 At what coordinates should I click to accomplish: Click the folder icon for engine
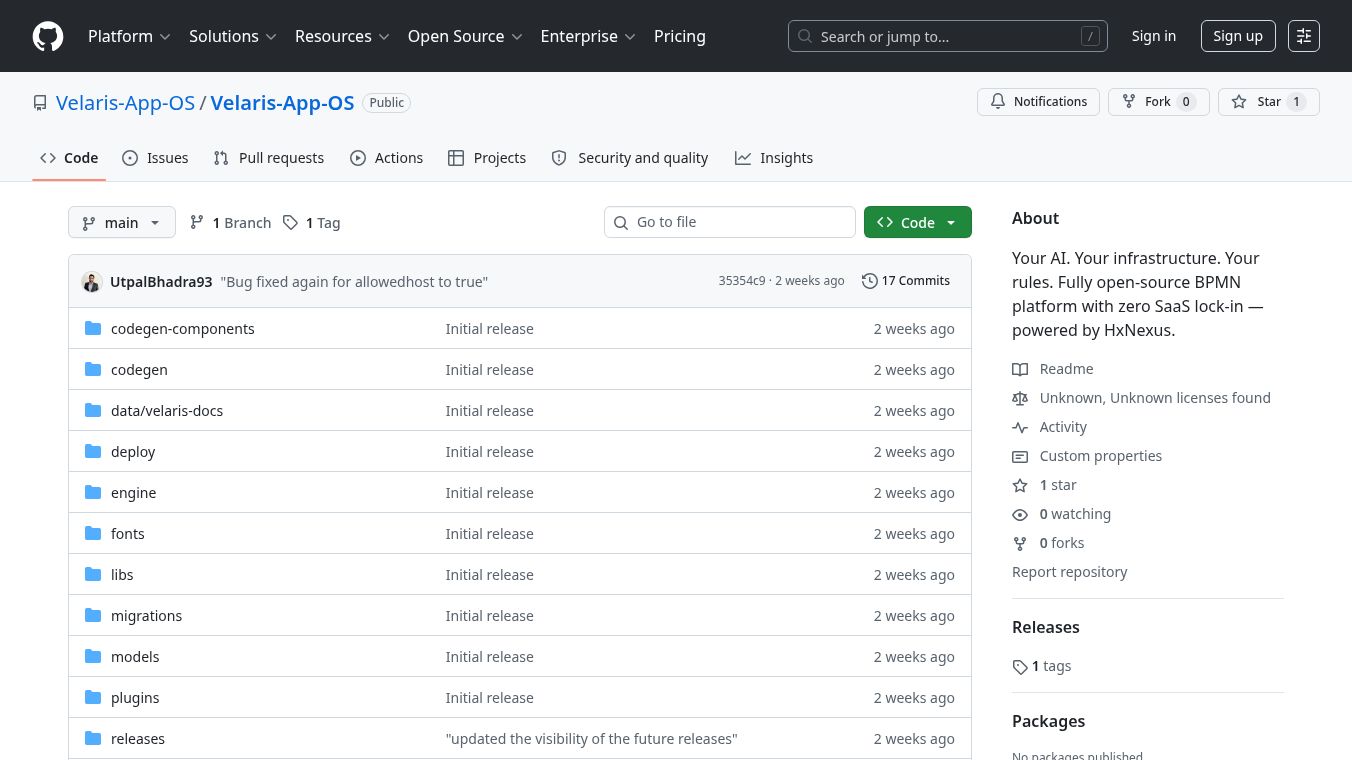click(93, 492)
